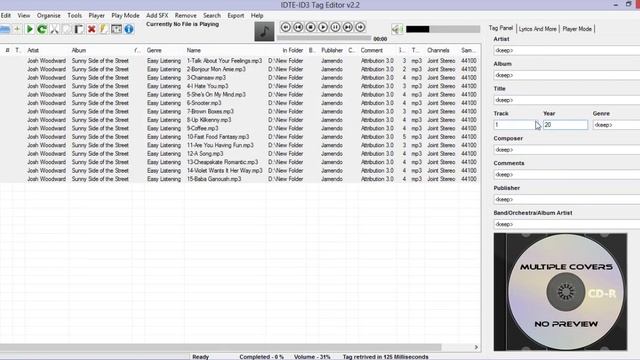Select row 3-Chainsaw.mp3
Viewport: 640px width, 360px height.
point(240,78)
